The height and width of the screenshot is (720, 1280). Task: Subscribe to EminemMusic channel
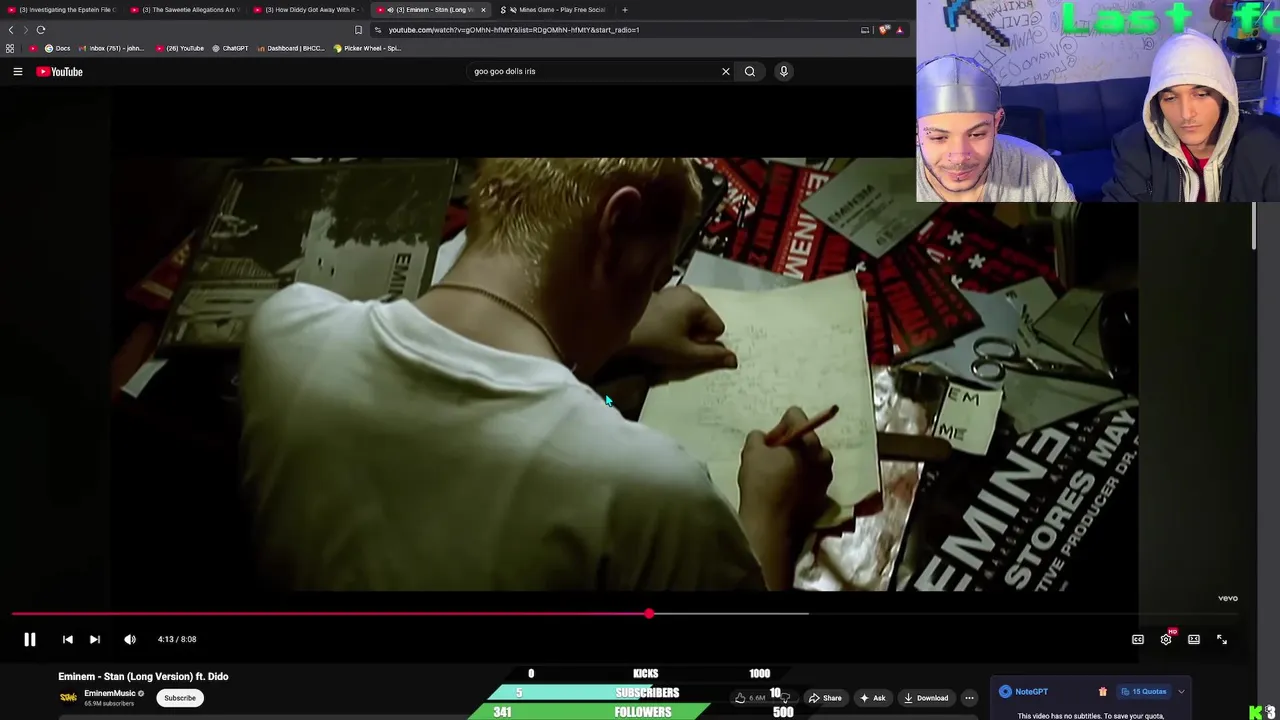tap(180, 698)
